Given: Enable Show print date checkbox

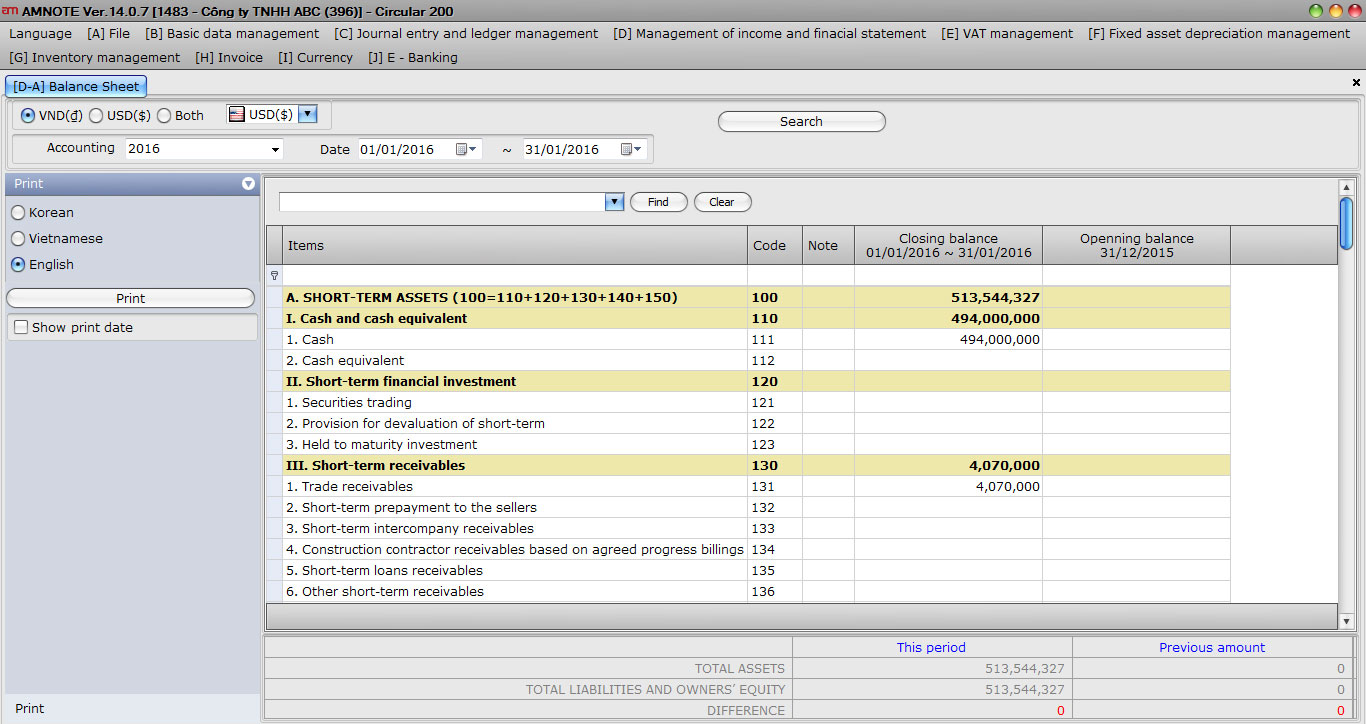Looking at the screenshot, I should [21, 327].
